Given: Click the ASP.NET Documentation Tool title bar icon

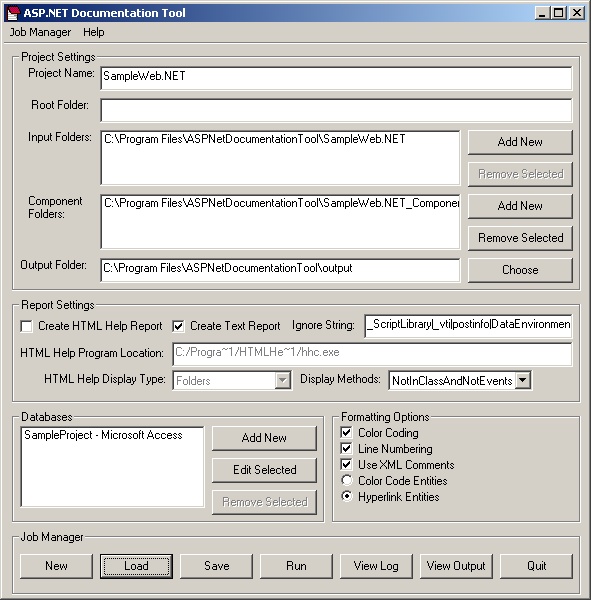Looking at the screenshot, I should [13, 13].
